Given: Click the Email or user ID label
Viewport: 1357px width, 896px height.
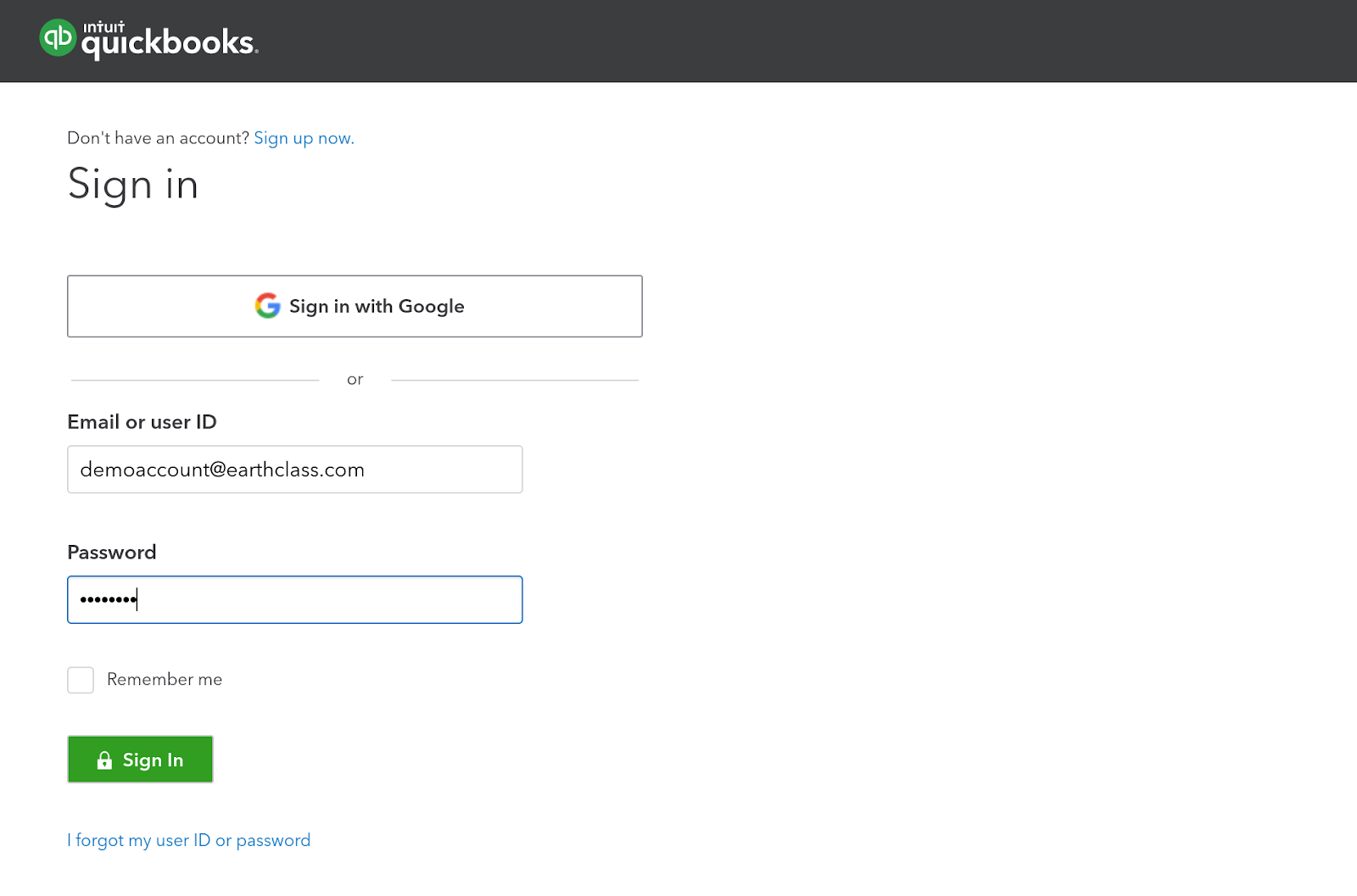Looking at the screenshot, I should point(142,422).
